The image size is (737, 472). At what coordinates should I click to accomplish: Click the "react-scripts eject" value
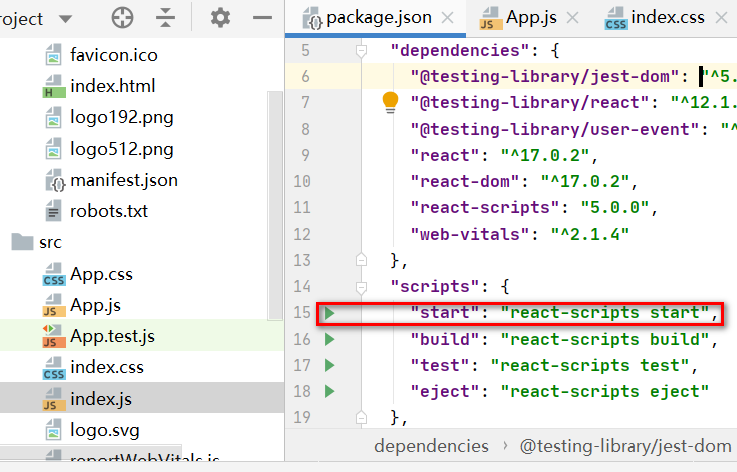(x=604, y=391)
